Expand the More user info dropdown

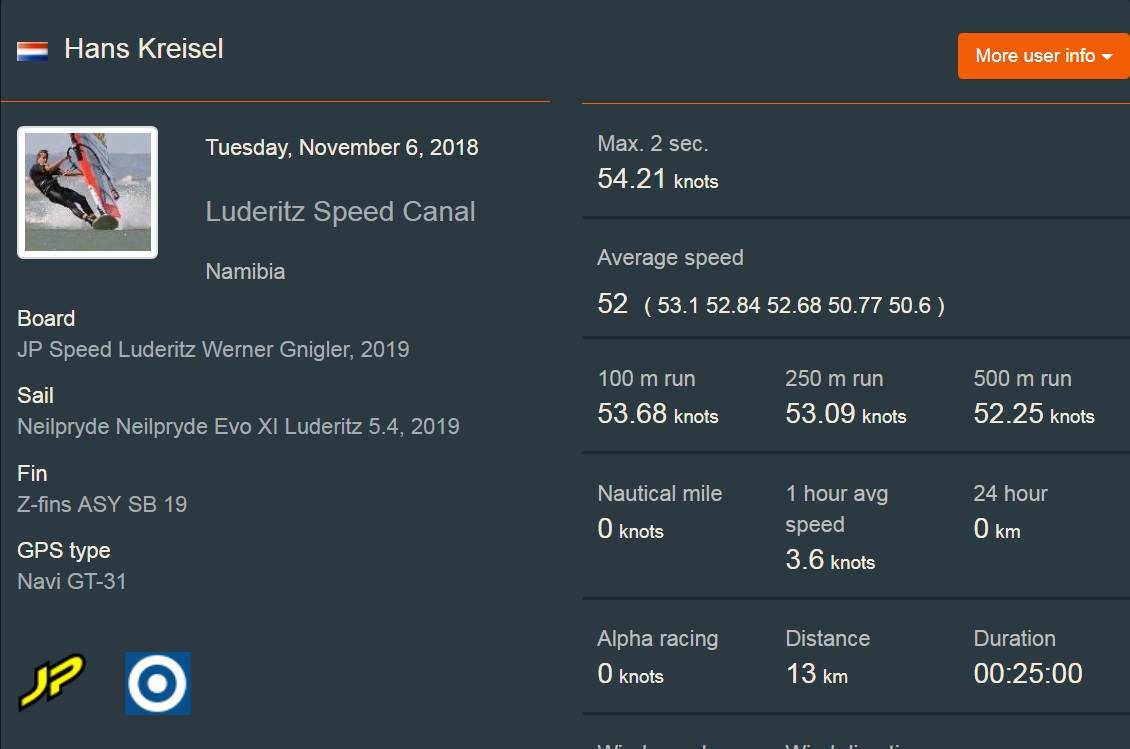tap(1043, 56)
